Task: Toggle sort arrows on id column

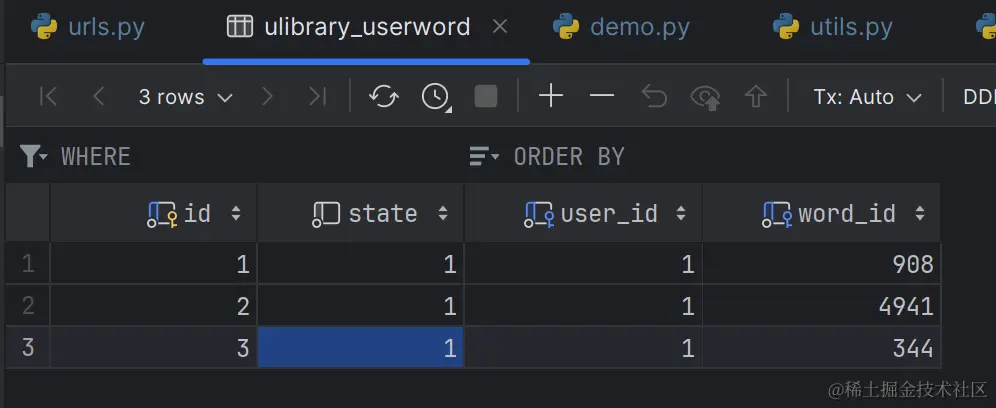Action: point(236,214)
